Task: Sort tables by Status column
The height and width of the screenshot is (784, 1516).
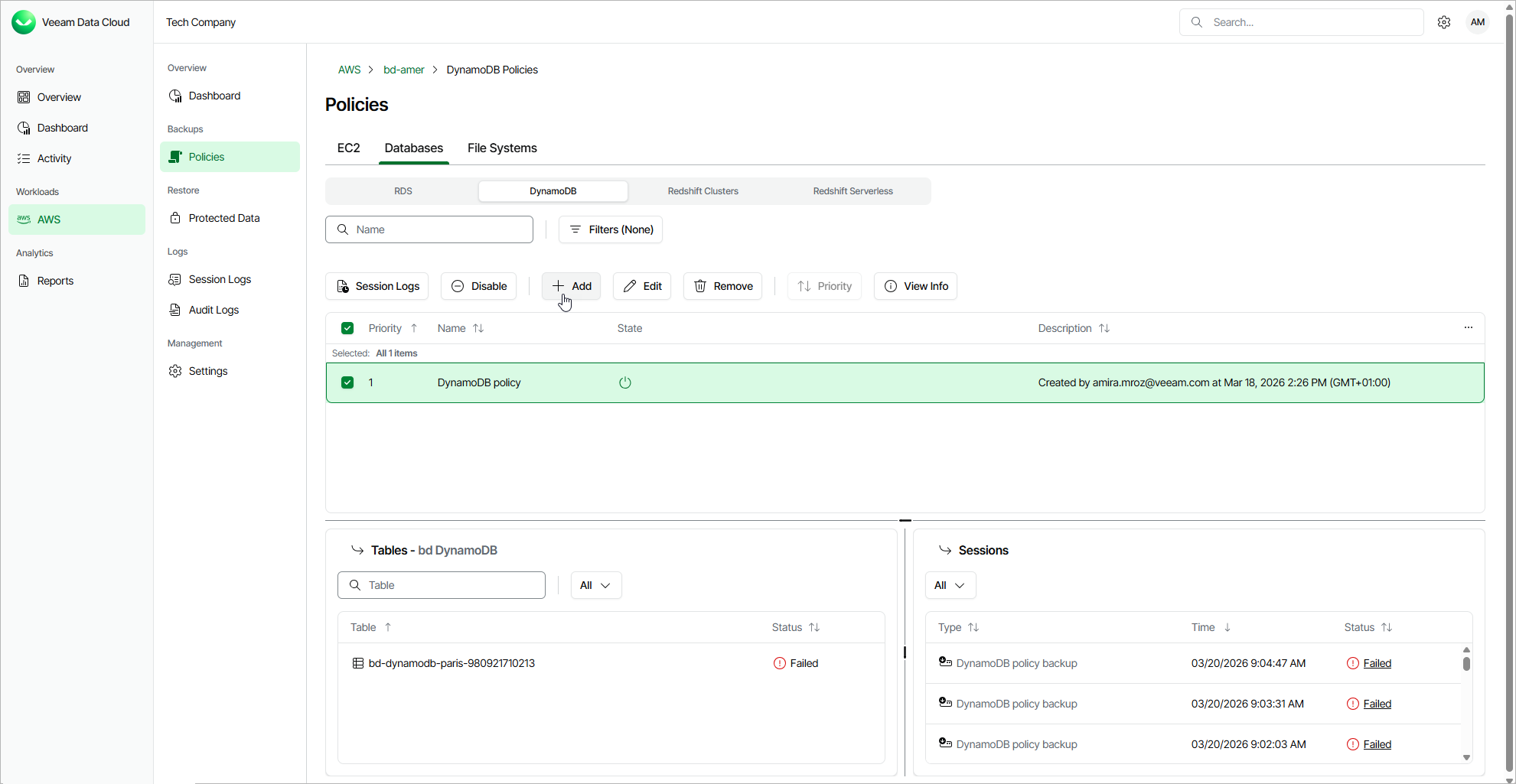Action: coord(814,627)
